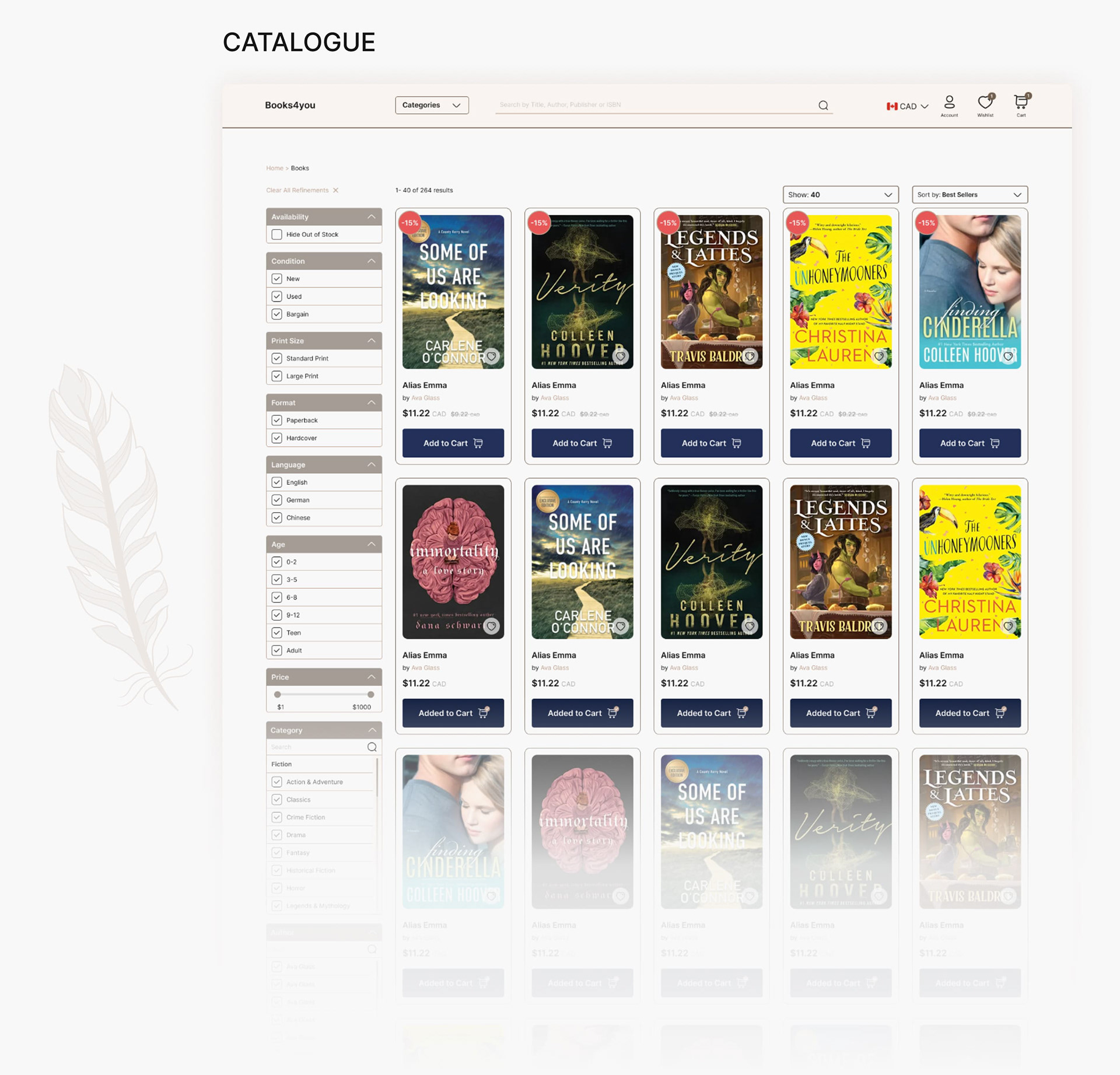Click the X icon beside Clear All Refinements
Screen dimensions: 1120x1075
(x=335, y=190)
